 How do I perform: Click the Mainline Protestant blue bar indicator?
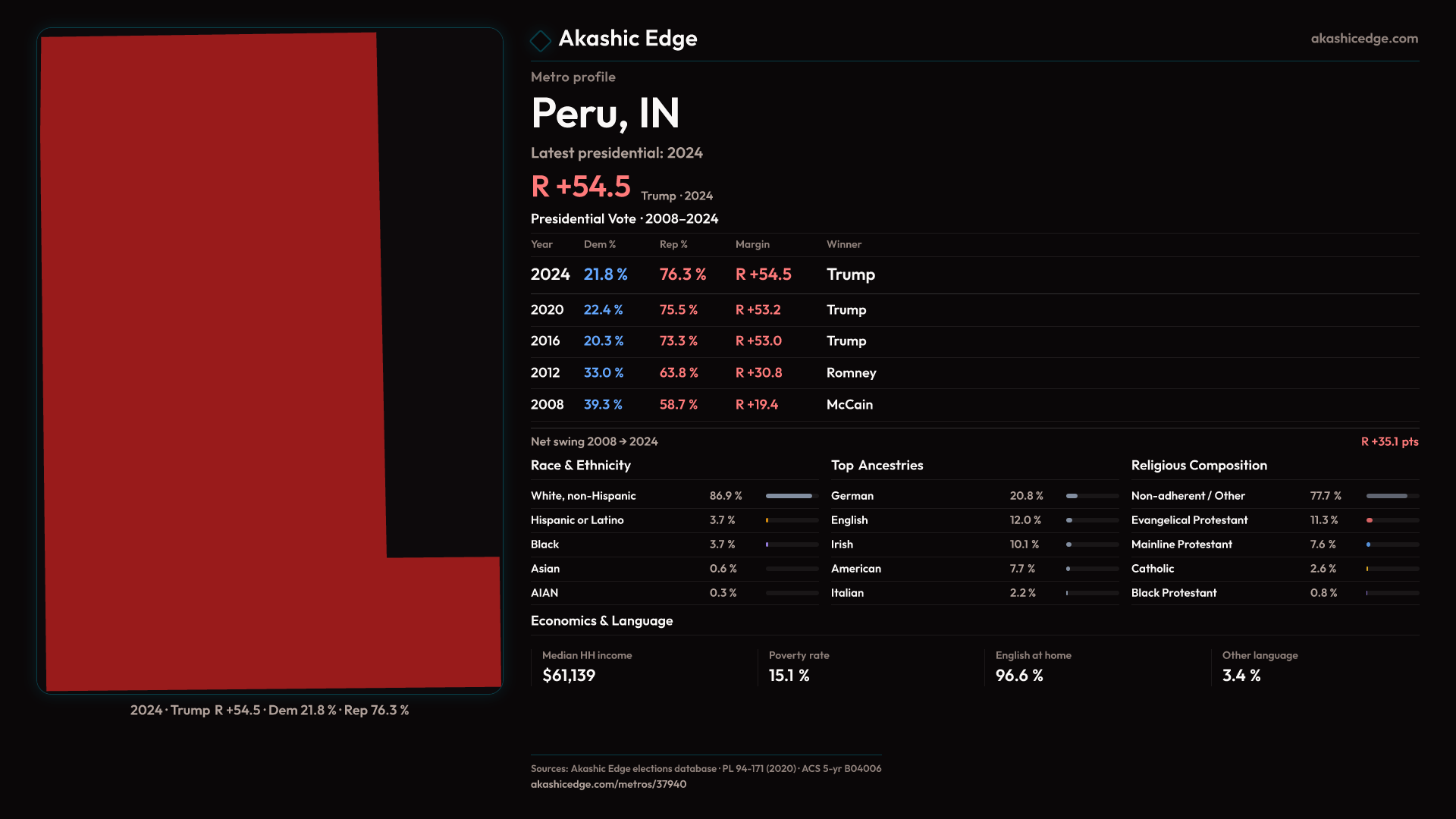(x=1369, y=544)
